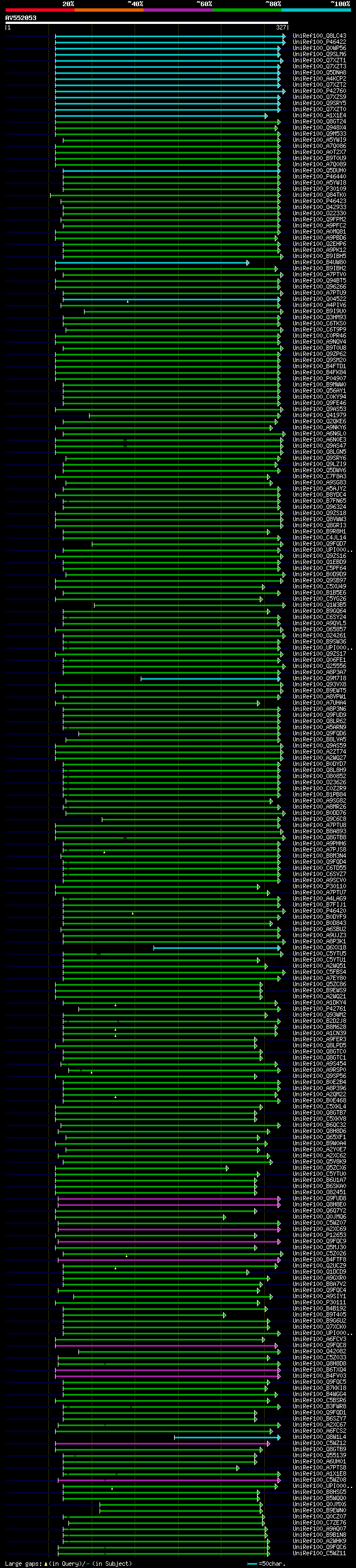Select the UniRef100_A7UHA4 hit label
This screenshot has height=1568, width=356.
(x=319, y=703)
